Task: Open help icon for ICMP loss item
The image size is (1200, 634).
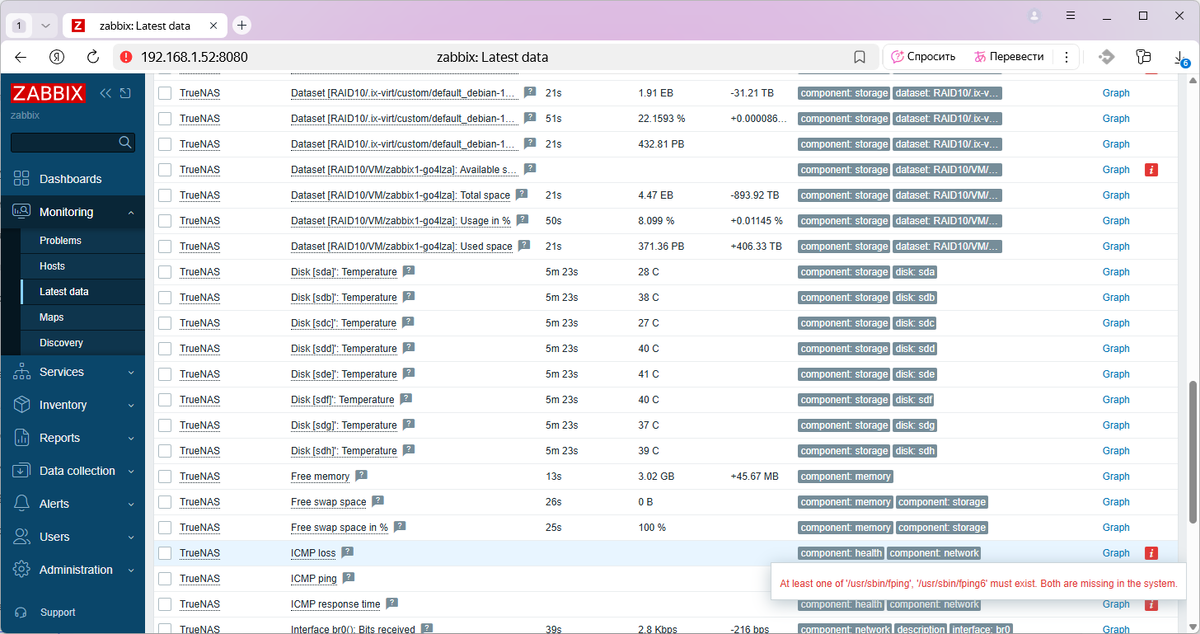Action: 347,553
